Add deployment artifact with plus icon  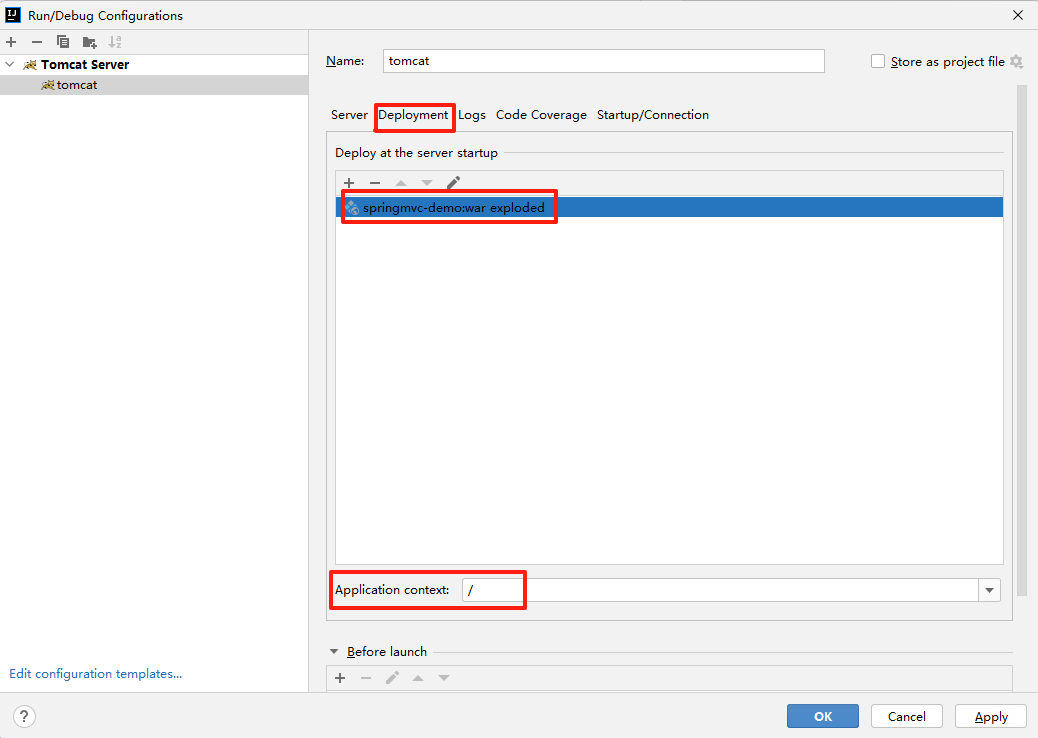[349, 183]
